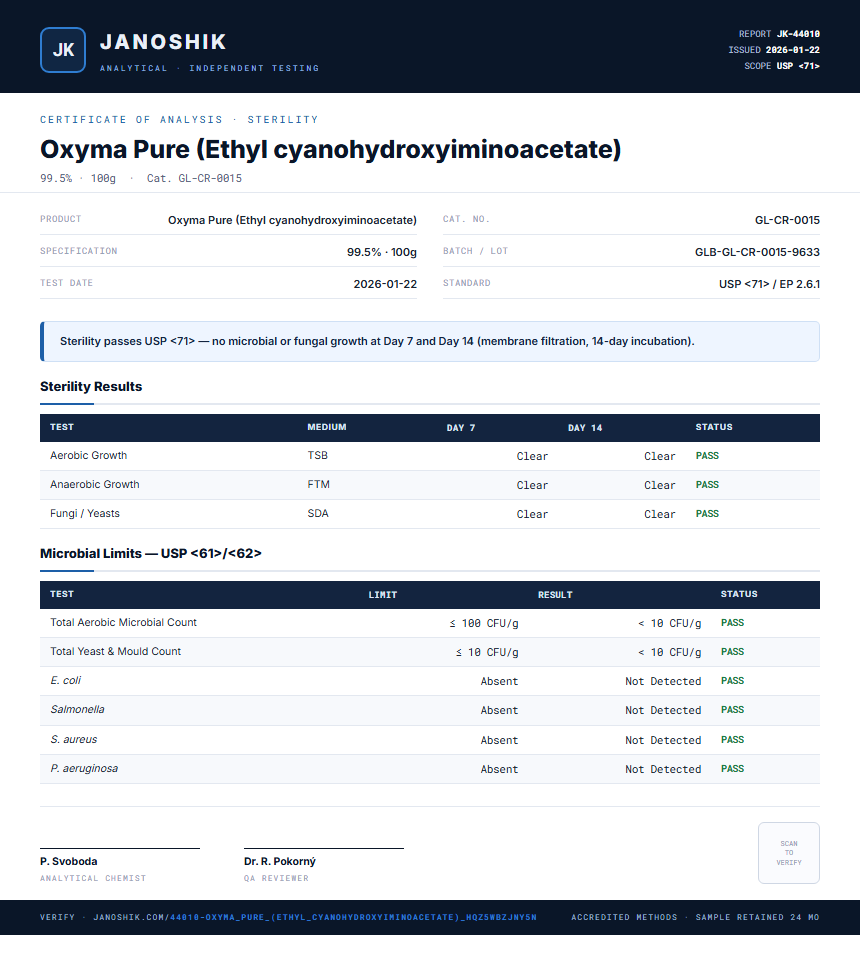Click the test date value 2026-01-22
This screenshot has height=963, width=860.
pos(385,284)
